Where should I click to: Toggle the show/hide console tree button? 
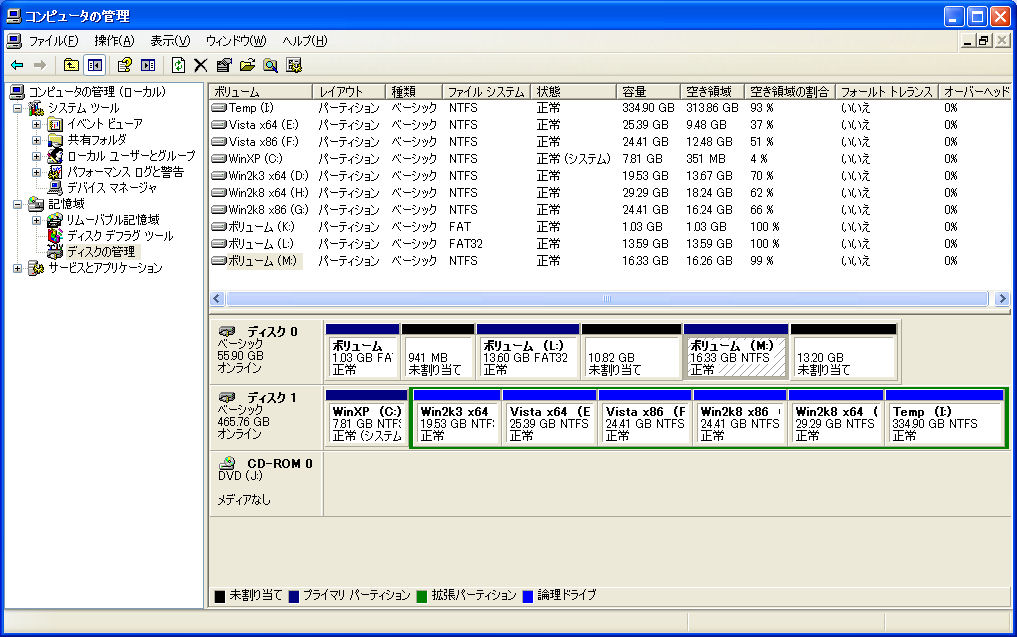tap(95, 65)
